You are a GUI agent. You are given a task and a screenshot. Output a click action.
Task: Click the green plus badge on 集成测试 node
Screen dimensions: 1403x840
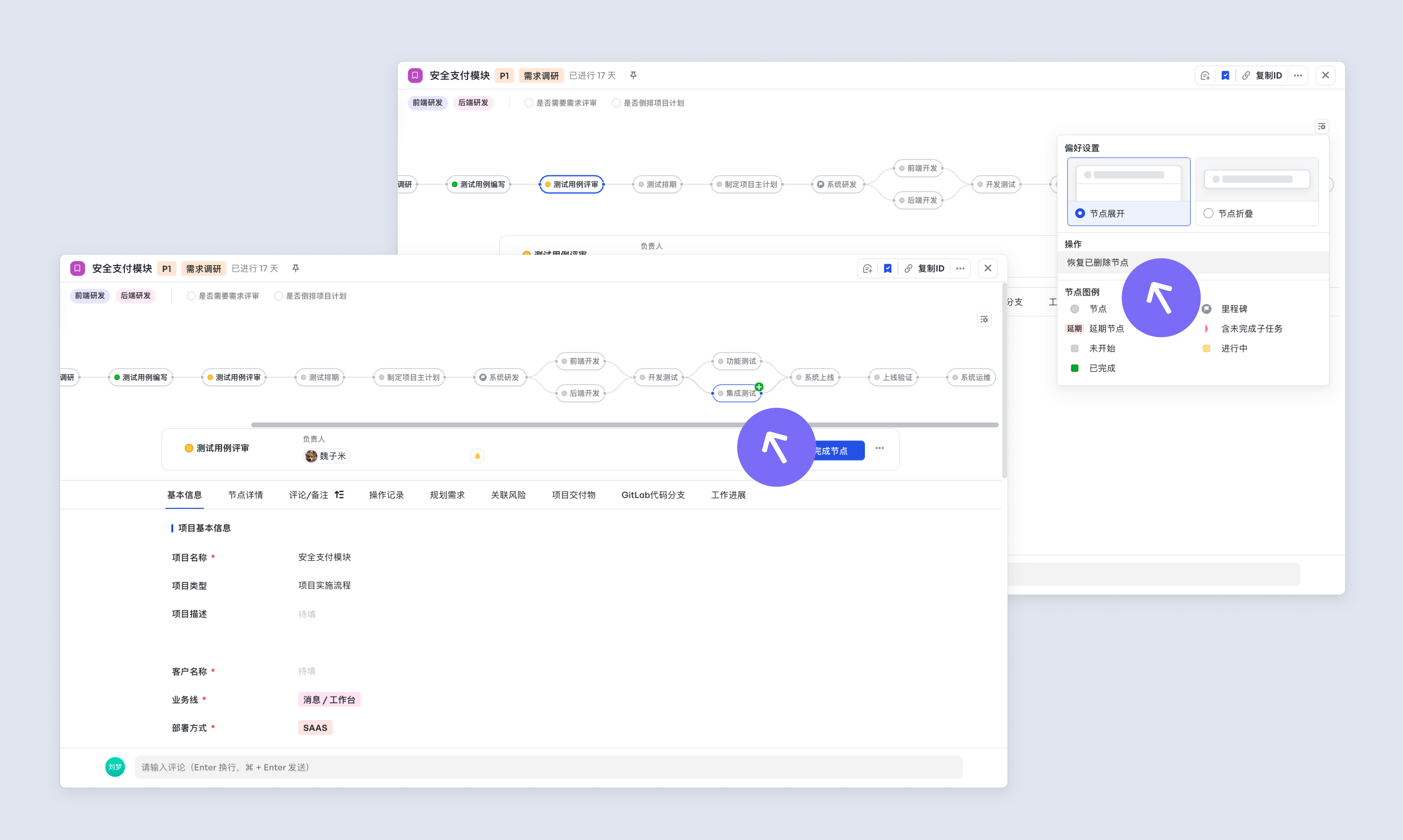pos(759,387)
